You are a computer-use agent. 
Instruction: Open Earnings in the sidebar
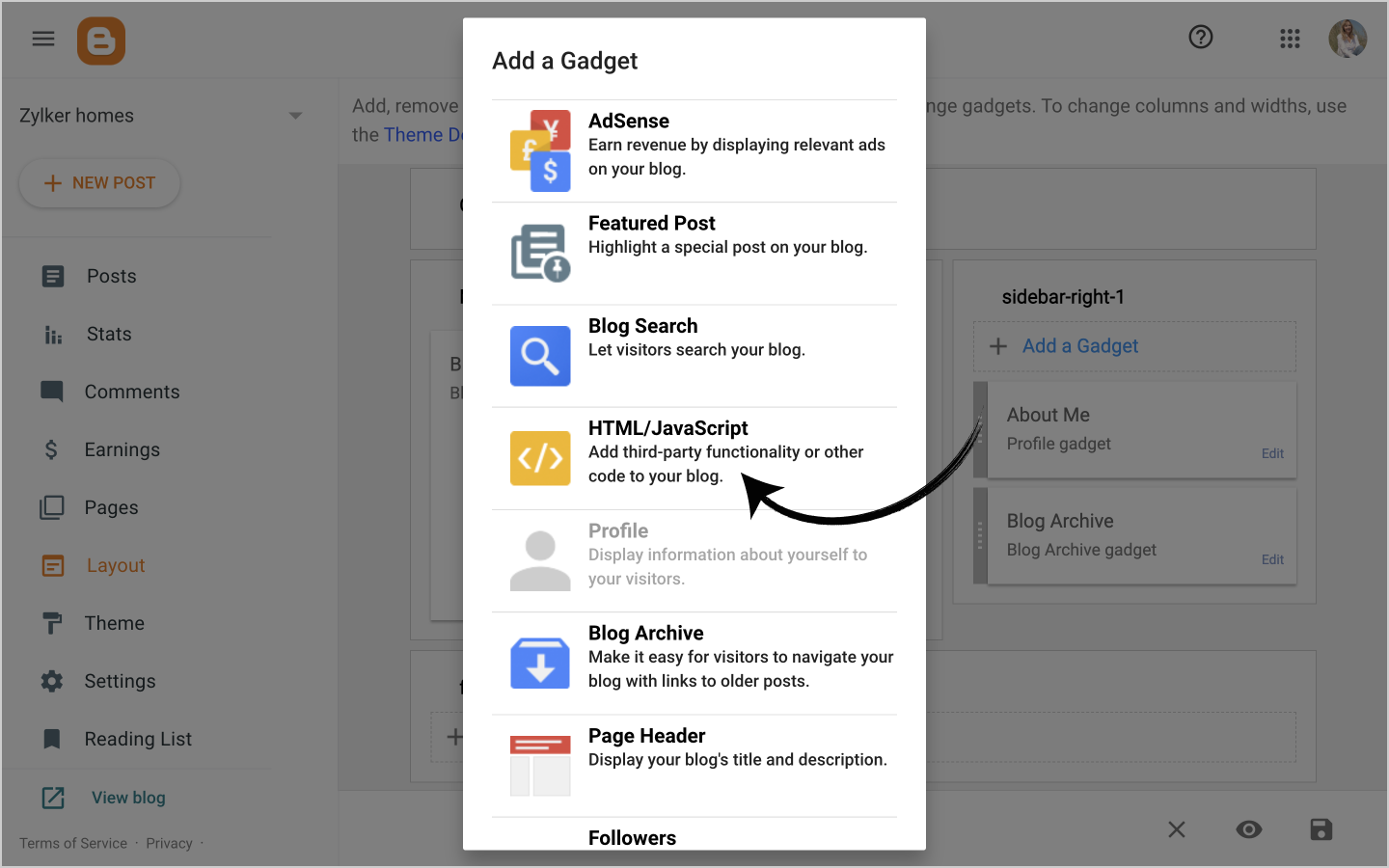click(x=123, y=449)
